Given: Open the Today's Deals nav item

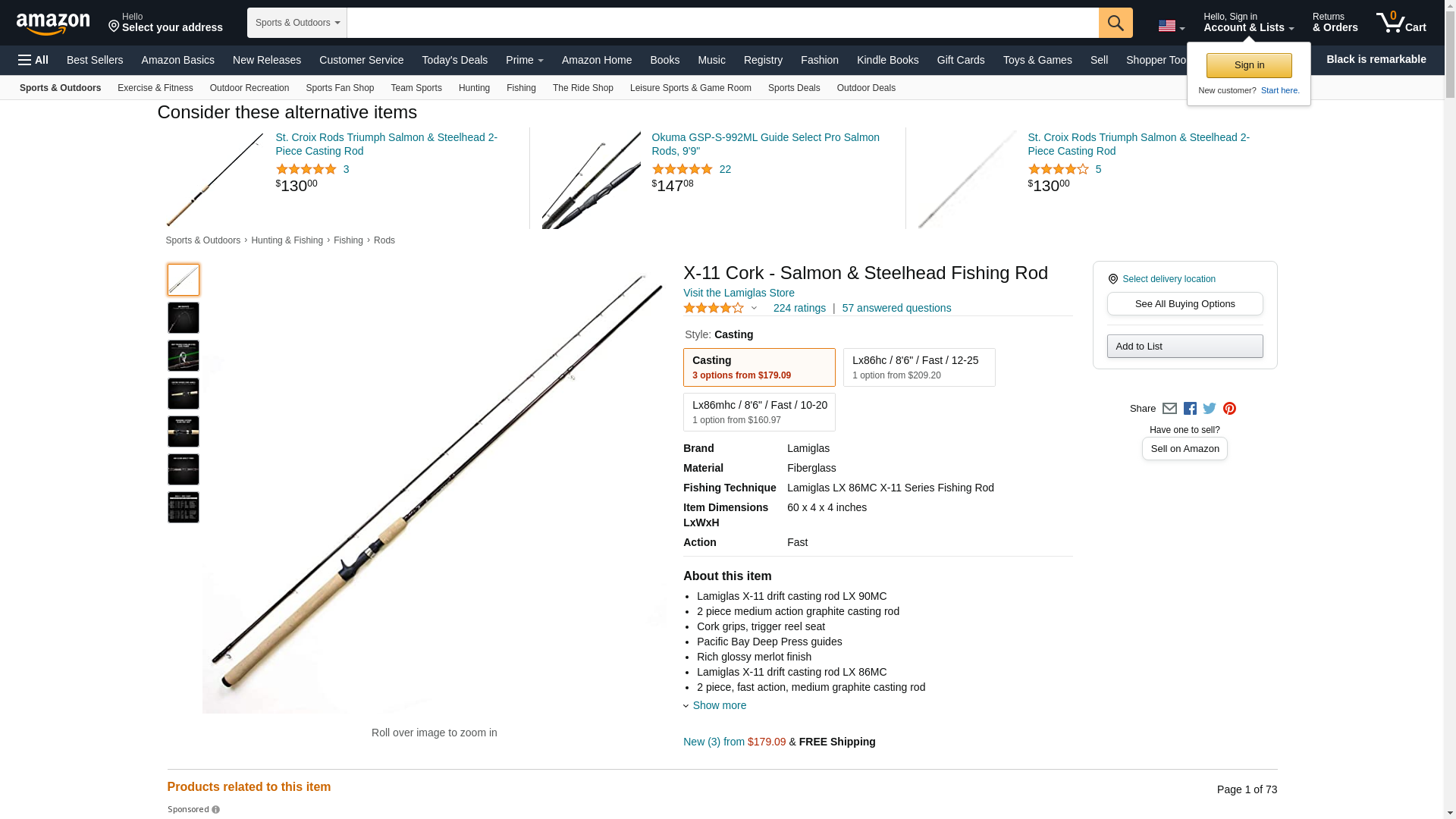Looking at the screenshot, I should click(455, 60).
